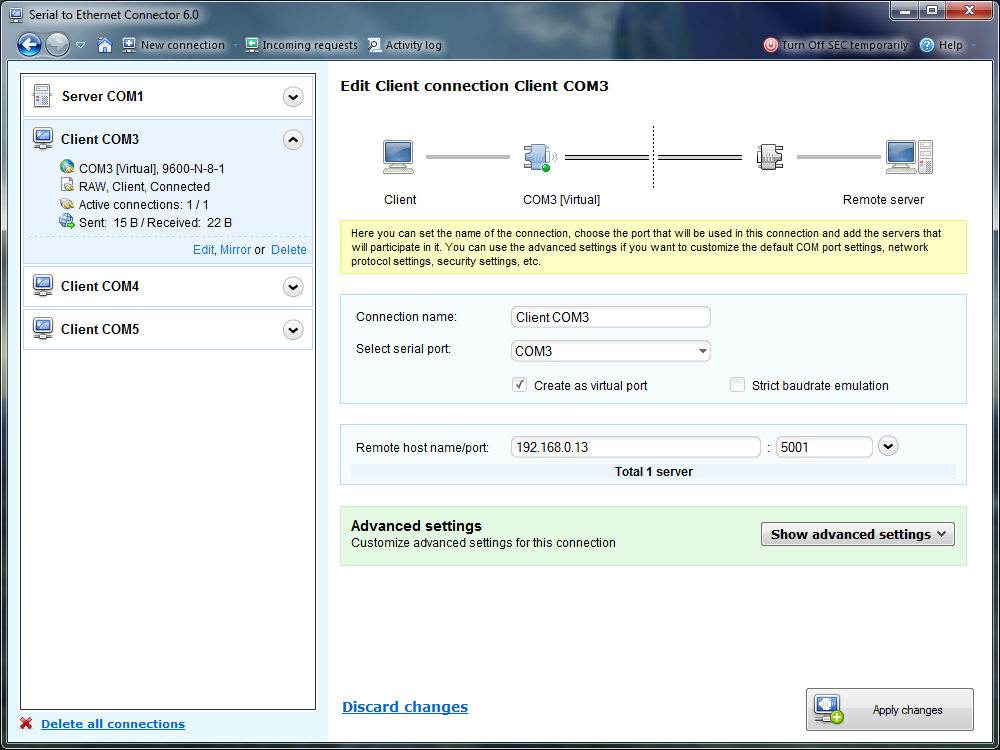Click the grayed Forward arrow button
Screen dimensions: 1000x750
(x=57, y=45)
